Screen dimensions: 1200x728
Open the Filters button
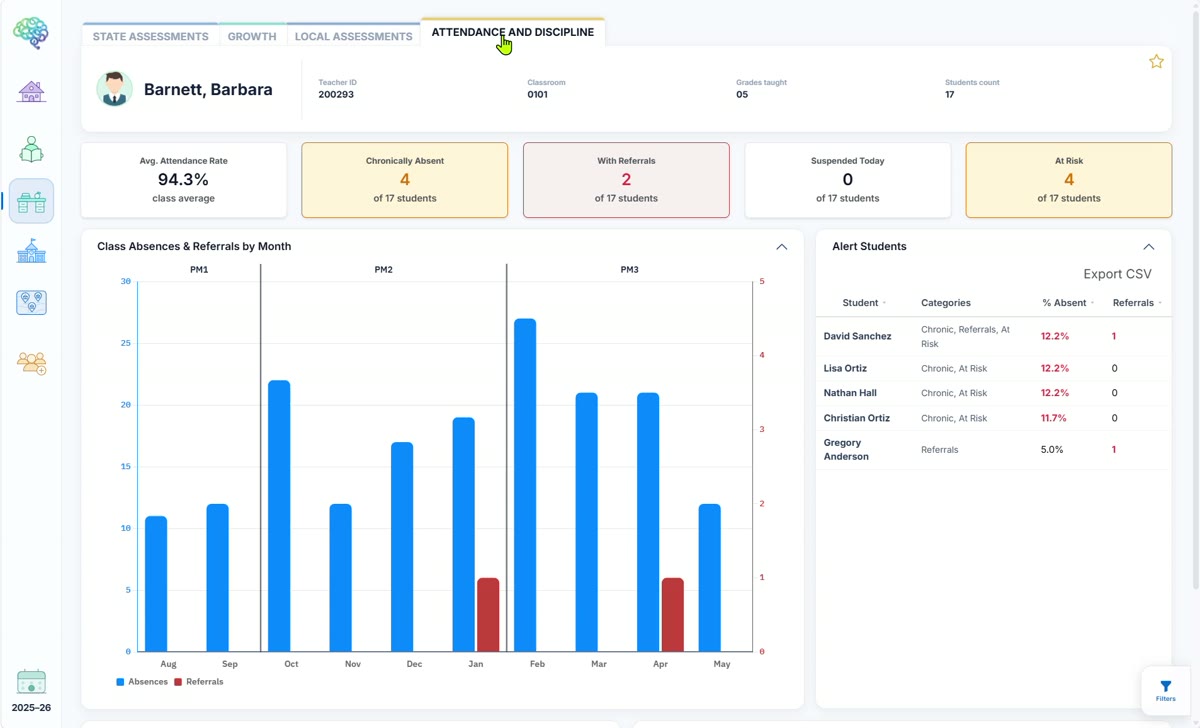1166,691
